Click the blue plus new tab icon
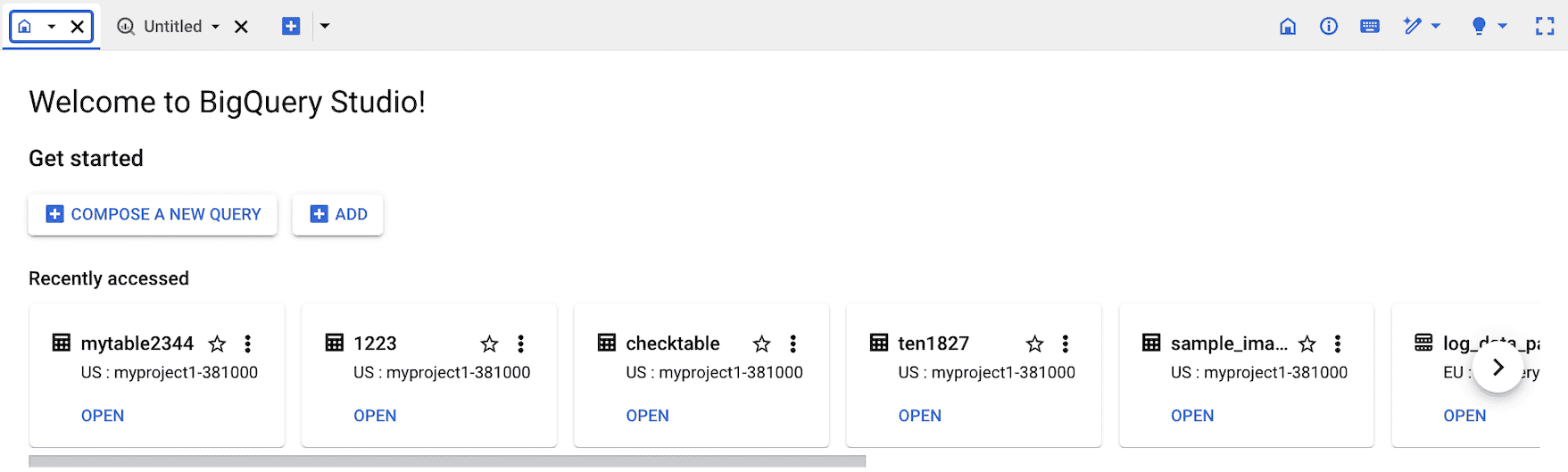Screen dimensions: 1568x472 [291, 27]
